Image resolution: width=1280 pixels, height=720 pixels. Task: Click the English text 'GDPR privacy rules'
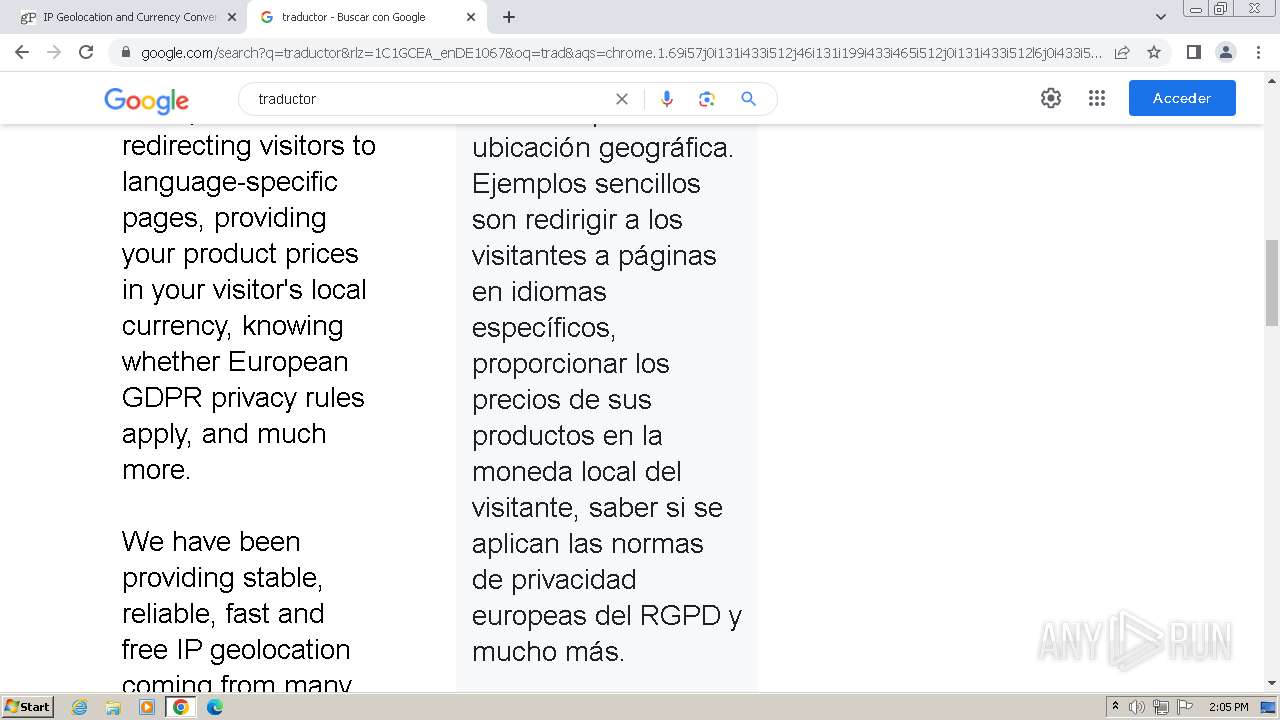pos(243,398)
